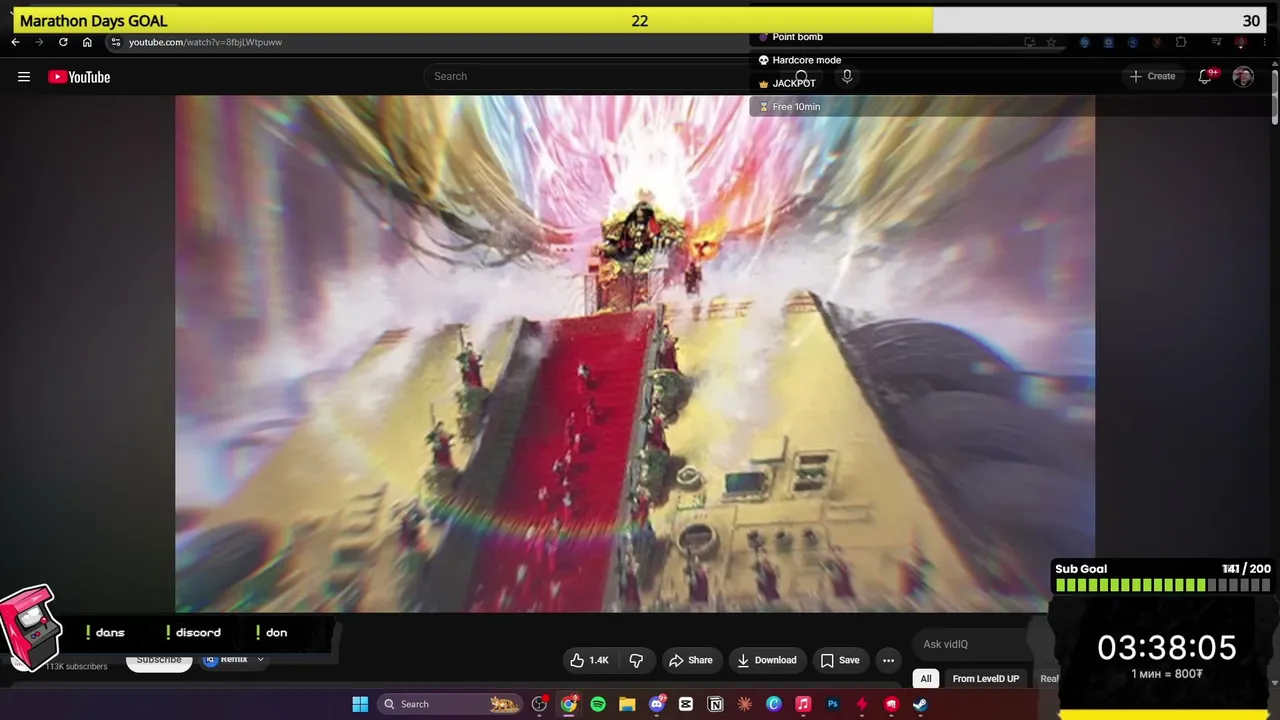Click the Point bomb overlay entry

[x=790, y=37]
